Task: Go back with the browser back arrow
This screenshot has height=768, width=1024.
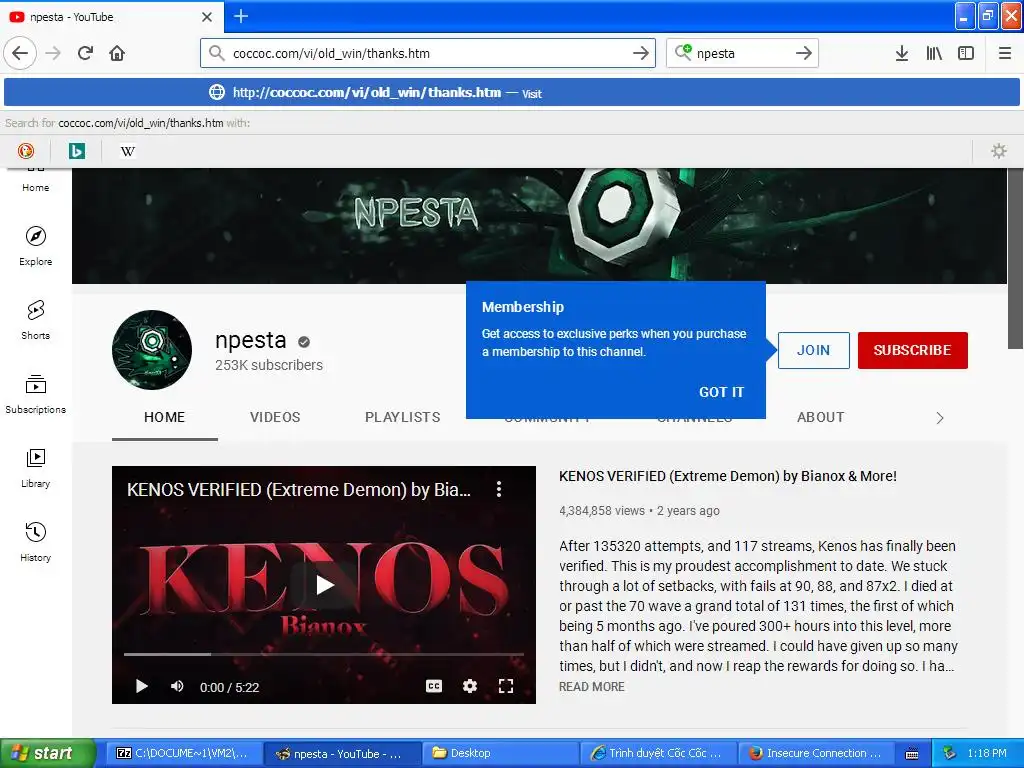Action: [20, 53]
